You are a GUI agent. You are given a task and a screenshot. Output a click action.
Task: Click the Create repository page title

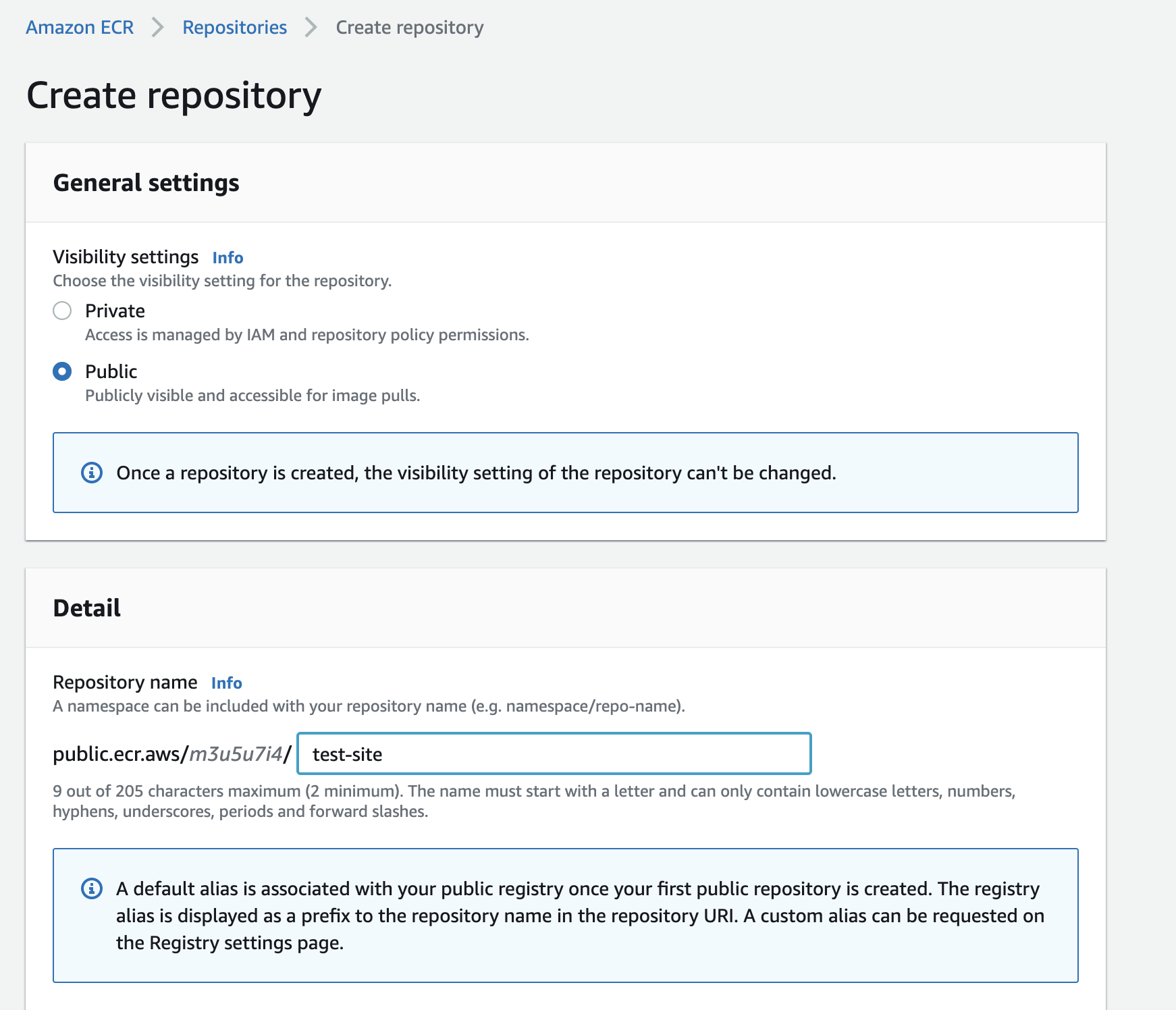(173, 95)
